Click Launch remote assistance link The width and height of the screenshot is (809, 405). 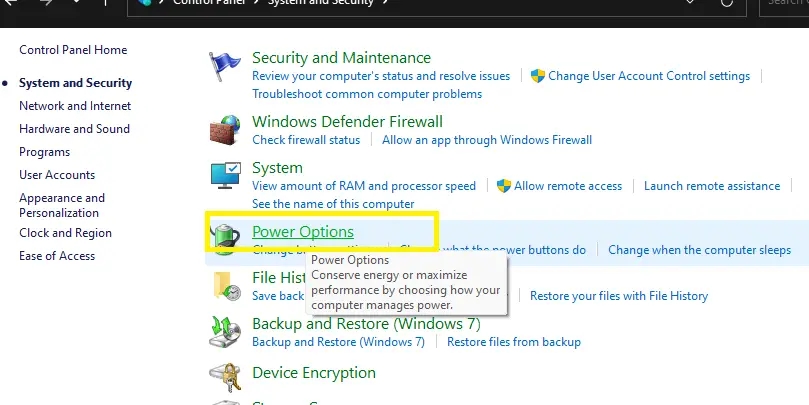tap(712, 186)
